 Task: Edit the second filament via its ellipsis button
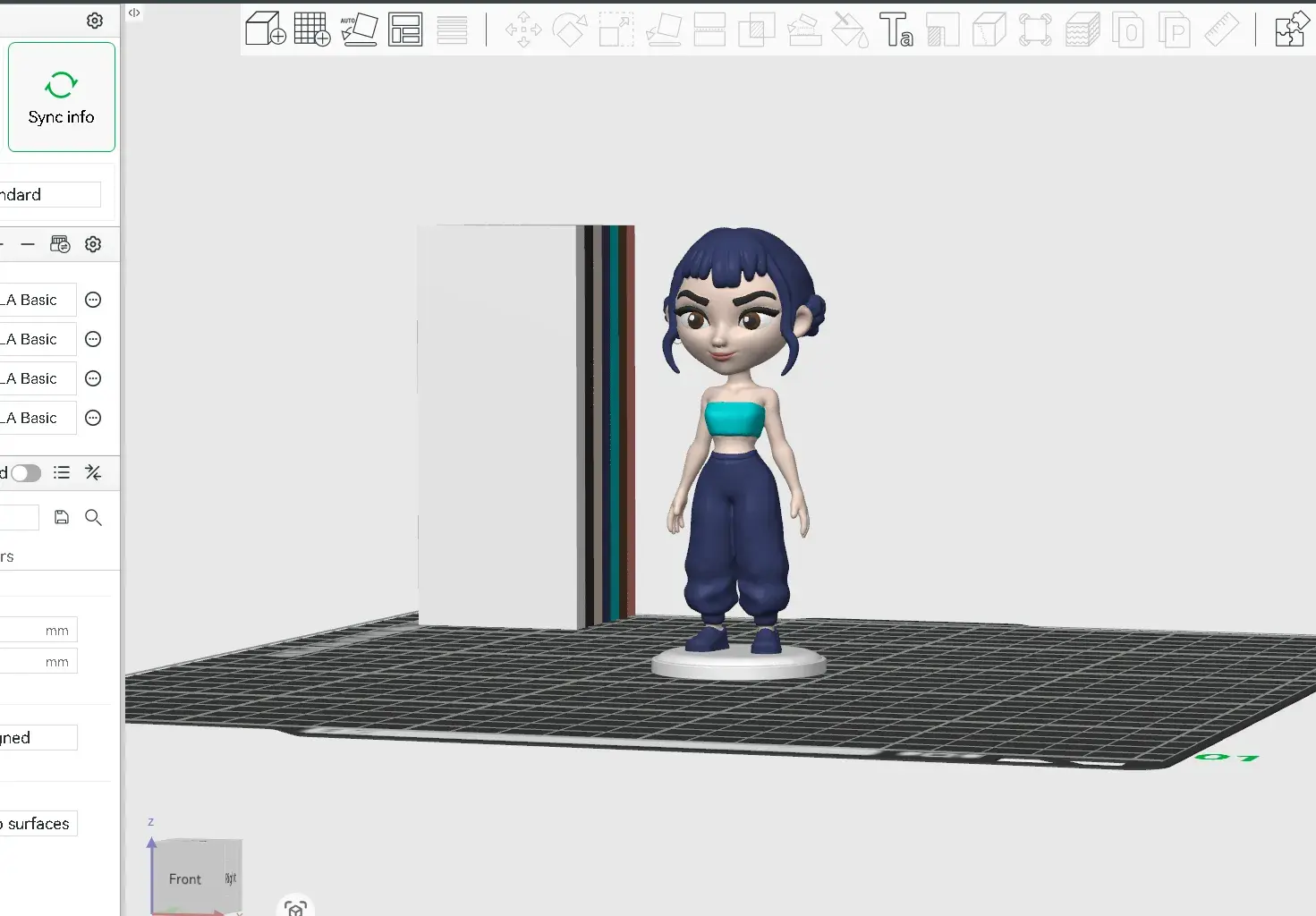93,339
